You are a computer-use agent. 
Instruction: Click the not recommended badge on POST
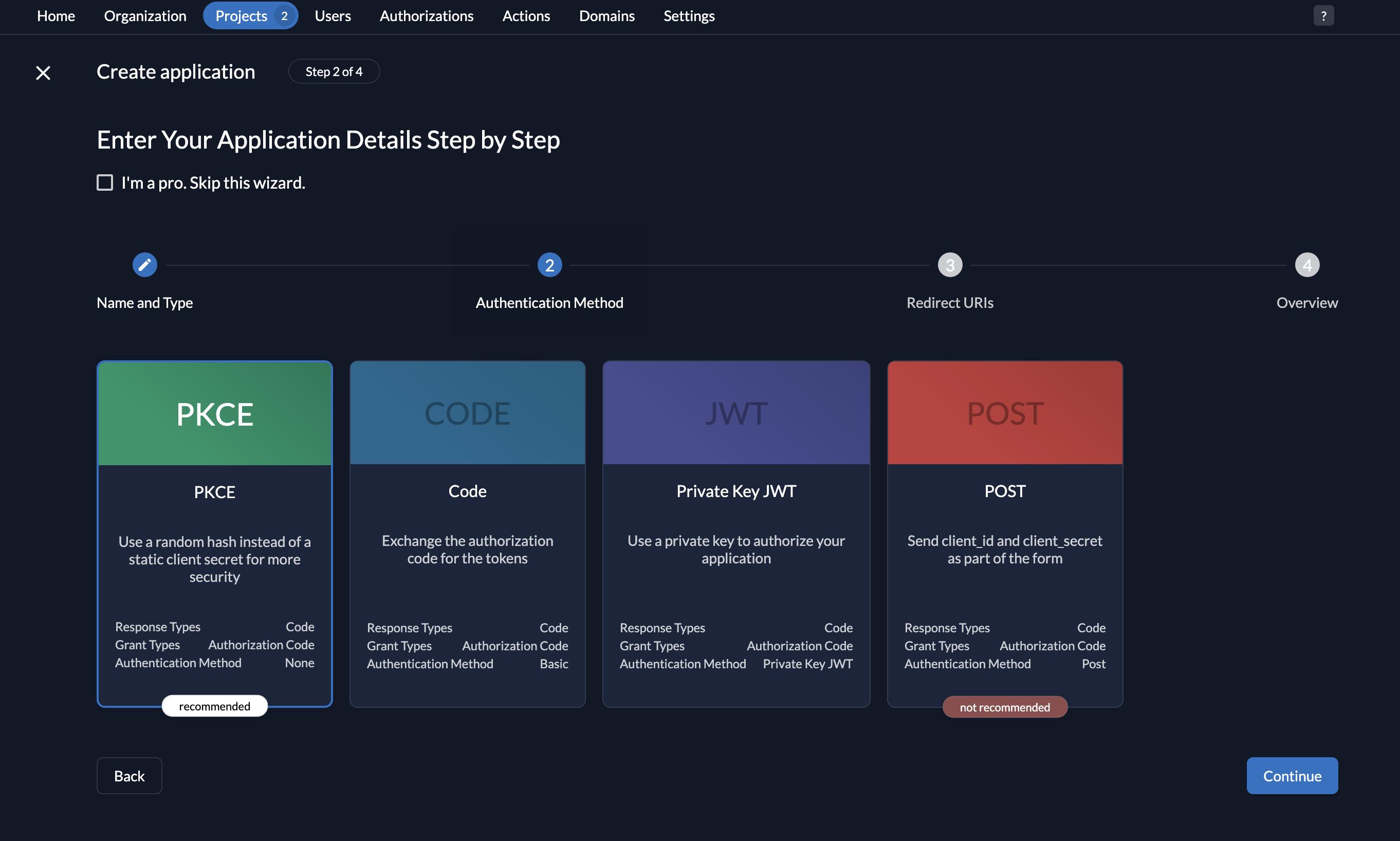click(x=1004, y=707)
